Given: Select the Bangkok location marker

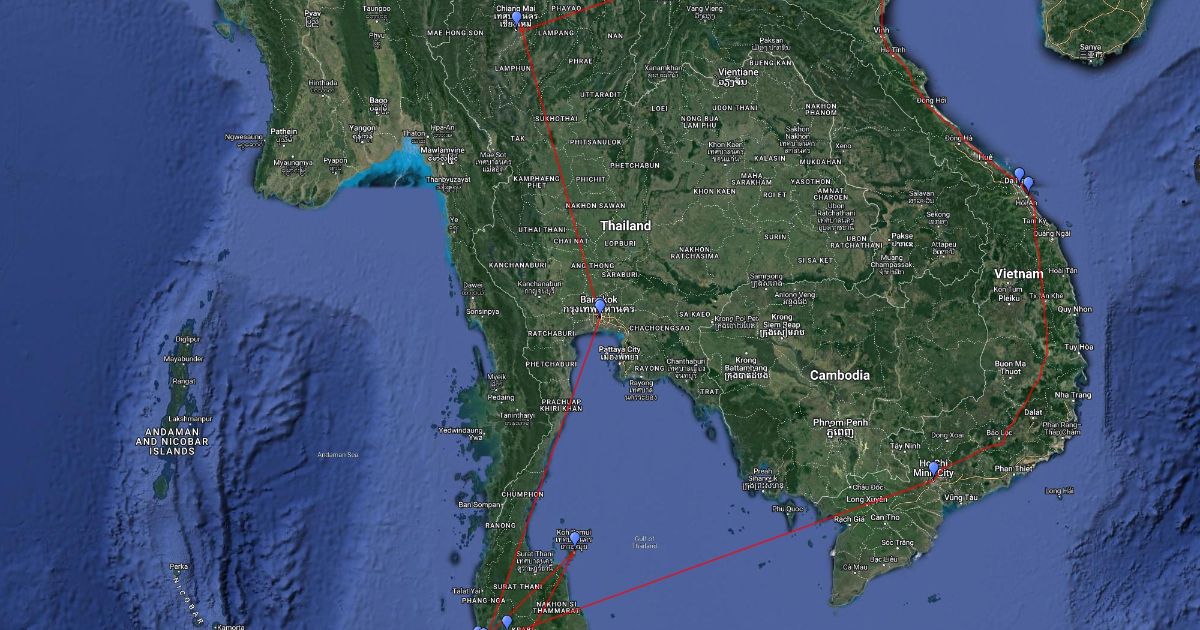Looking at the screenshot, I should pyautogui.click(x=599, y=305).
